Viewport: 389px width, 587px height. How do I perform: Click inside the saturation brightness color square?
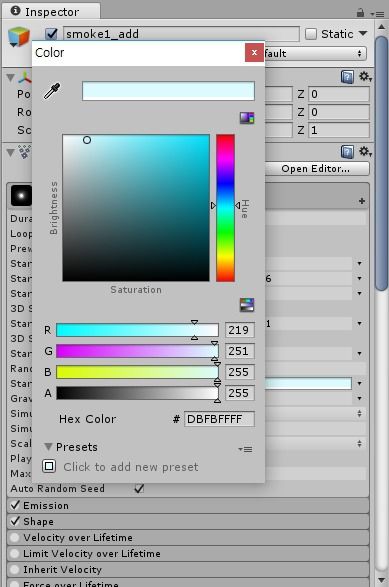[136, 208]
